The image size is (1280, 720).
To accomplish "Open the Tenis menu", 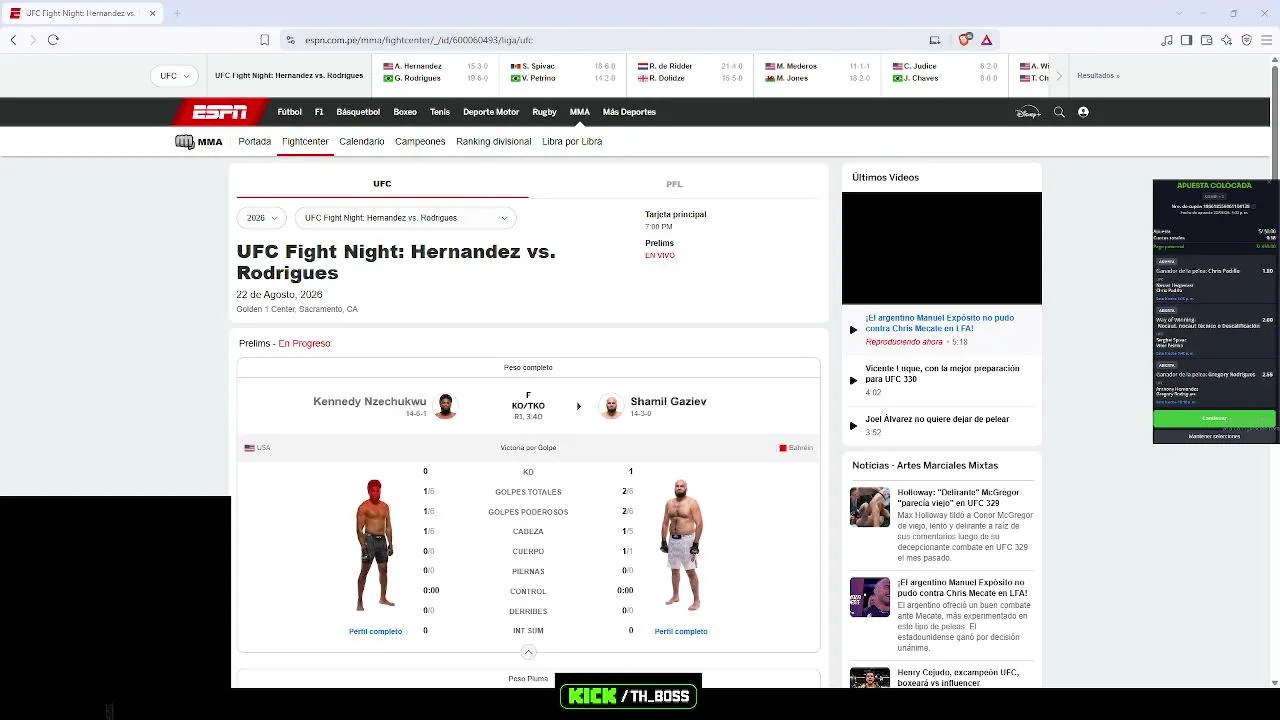I will click(x=440, y=112).
